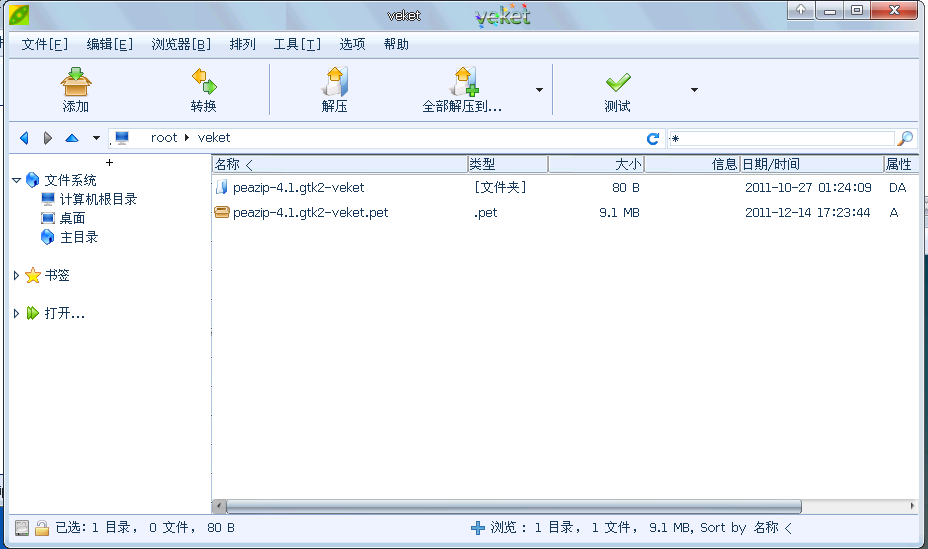Click the roll-up arrow button in title bar
Screen dimensions: 928x549
tap(801, 10)
